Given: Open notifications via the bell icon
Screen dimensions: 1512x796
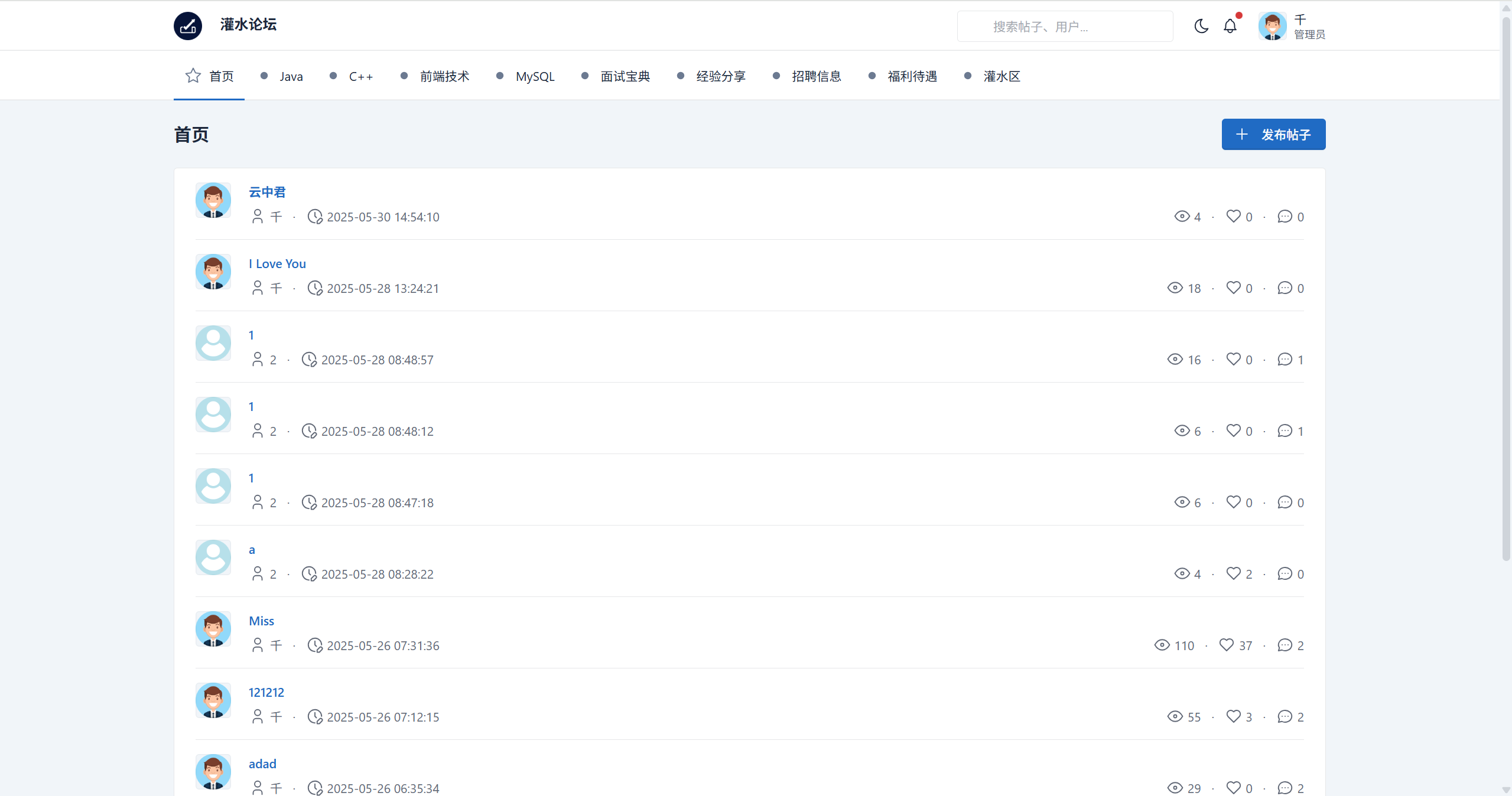Looking at the screenshot, I should pos(1230,26).
